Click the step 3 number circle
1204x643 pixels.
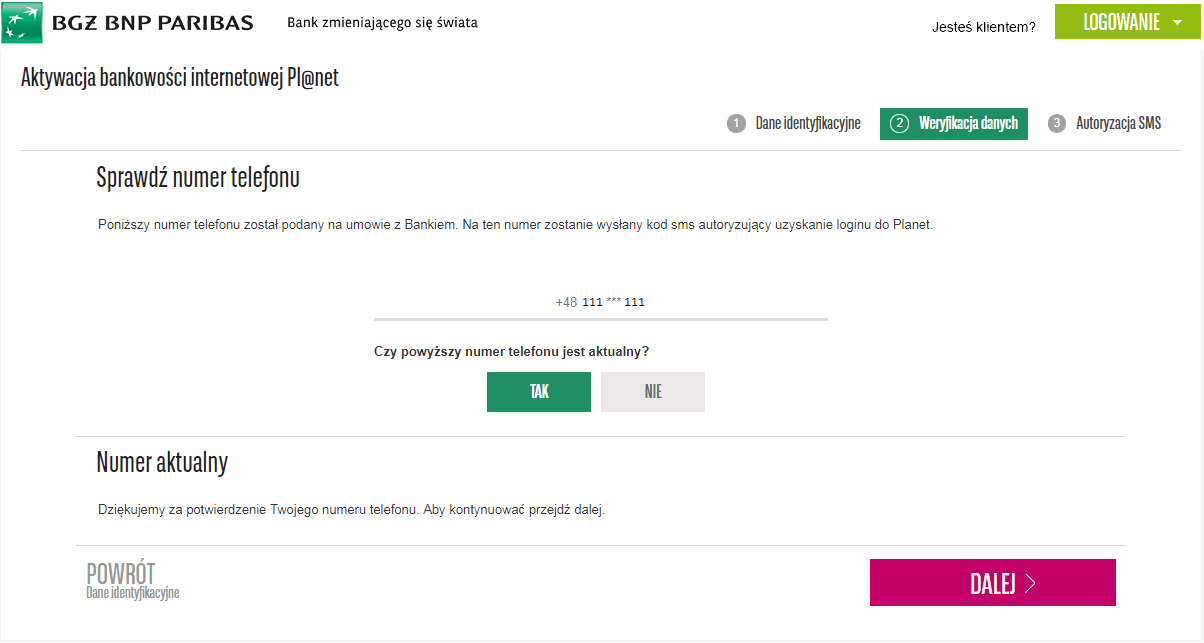1057,124
